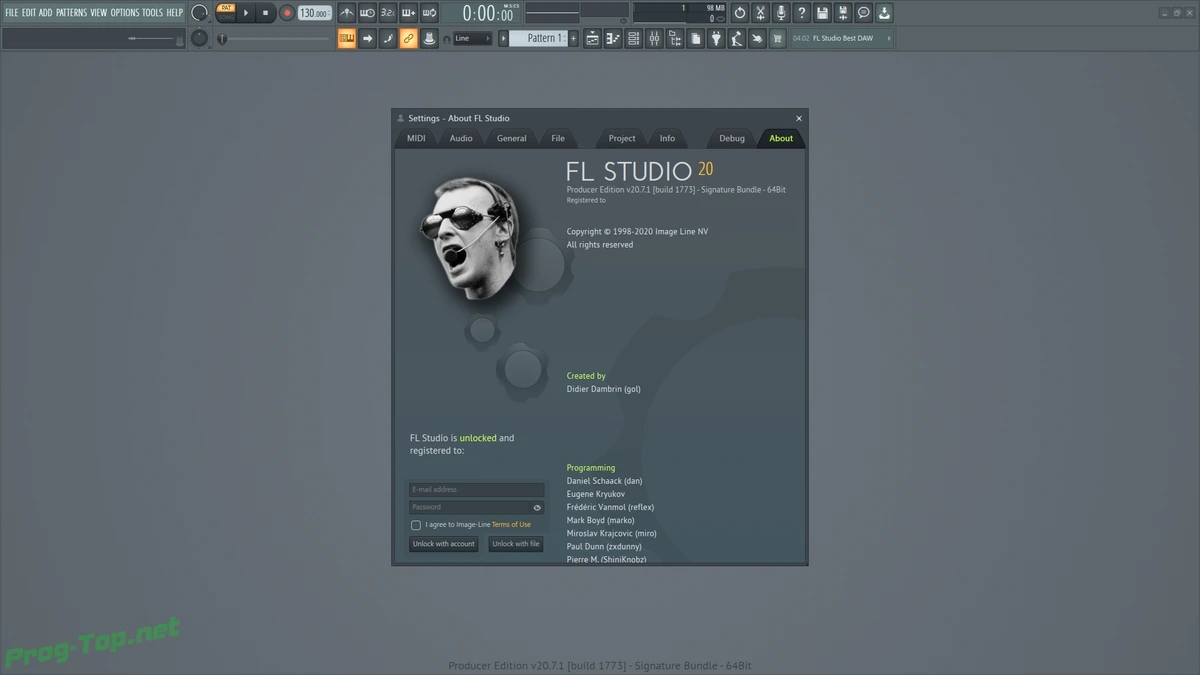The width and height of the screenshot is (1200, 675).
Task: Click the 0:00:00 time display
Action: click(481, 13)
